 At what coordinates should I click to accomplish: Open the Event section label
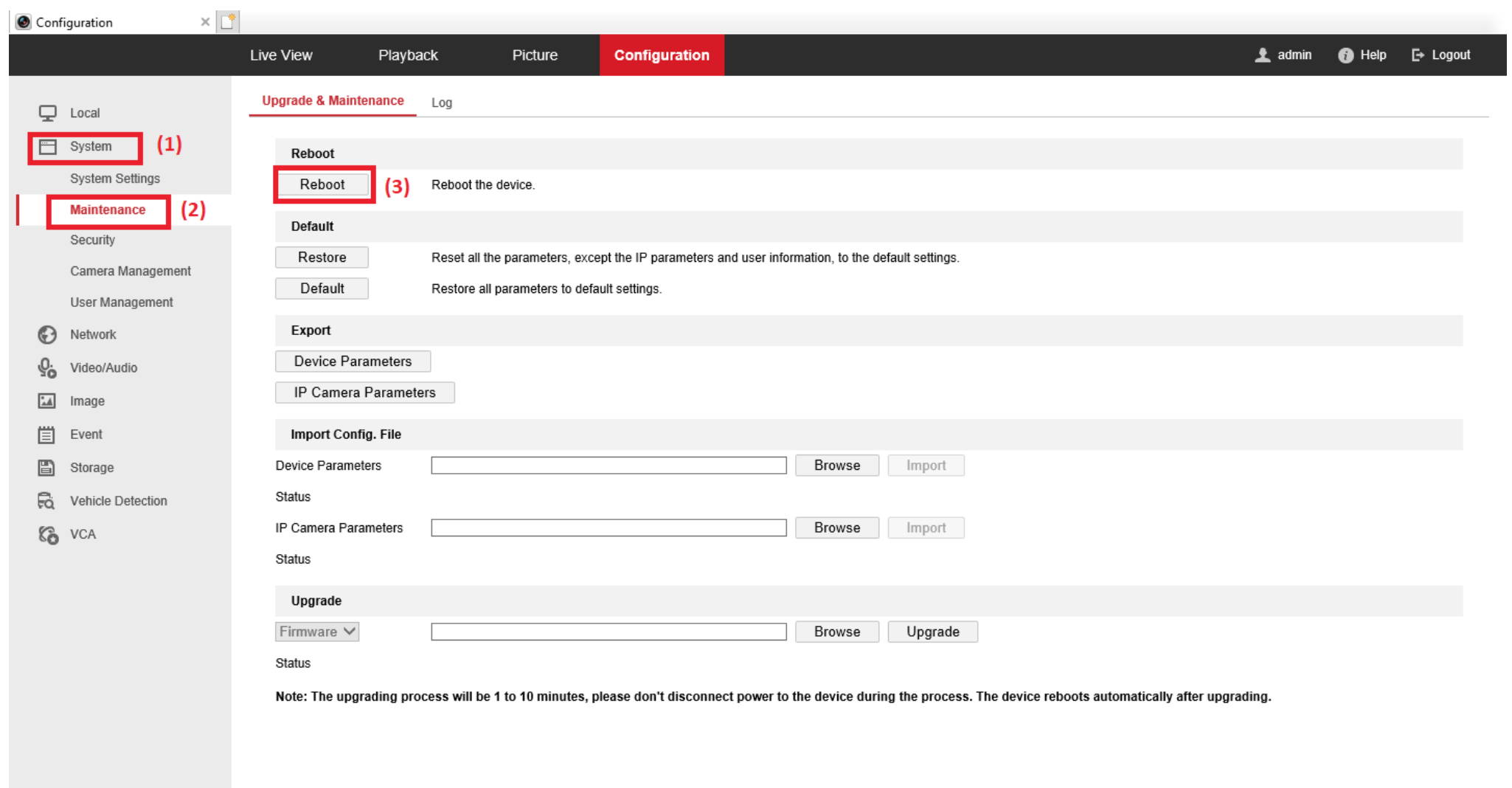(x=86, y=435)
